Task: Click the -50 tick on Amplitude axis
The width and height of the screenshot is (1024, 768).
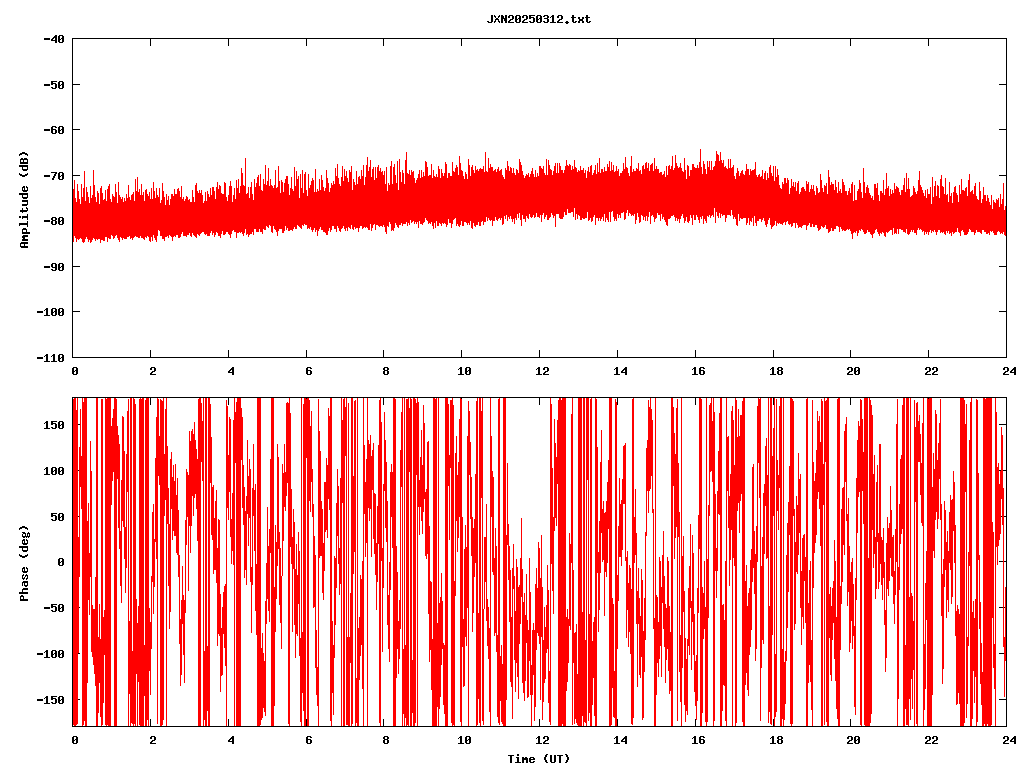Action: [54, 85]
